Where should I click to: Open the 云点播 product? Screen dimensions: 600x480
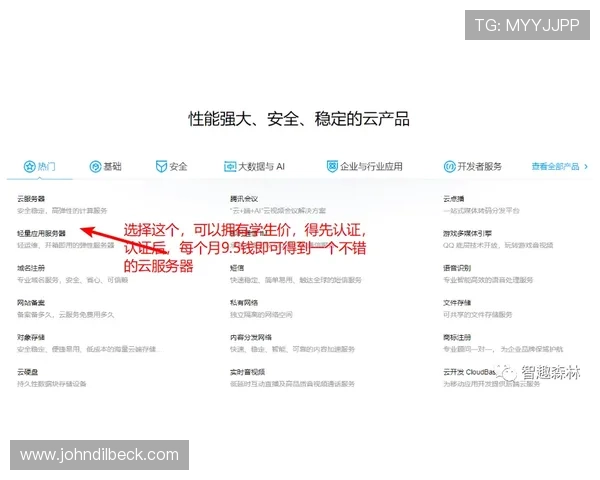click(x=454, y=199)
